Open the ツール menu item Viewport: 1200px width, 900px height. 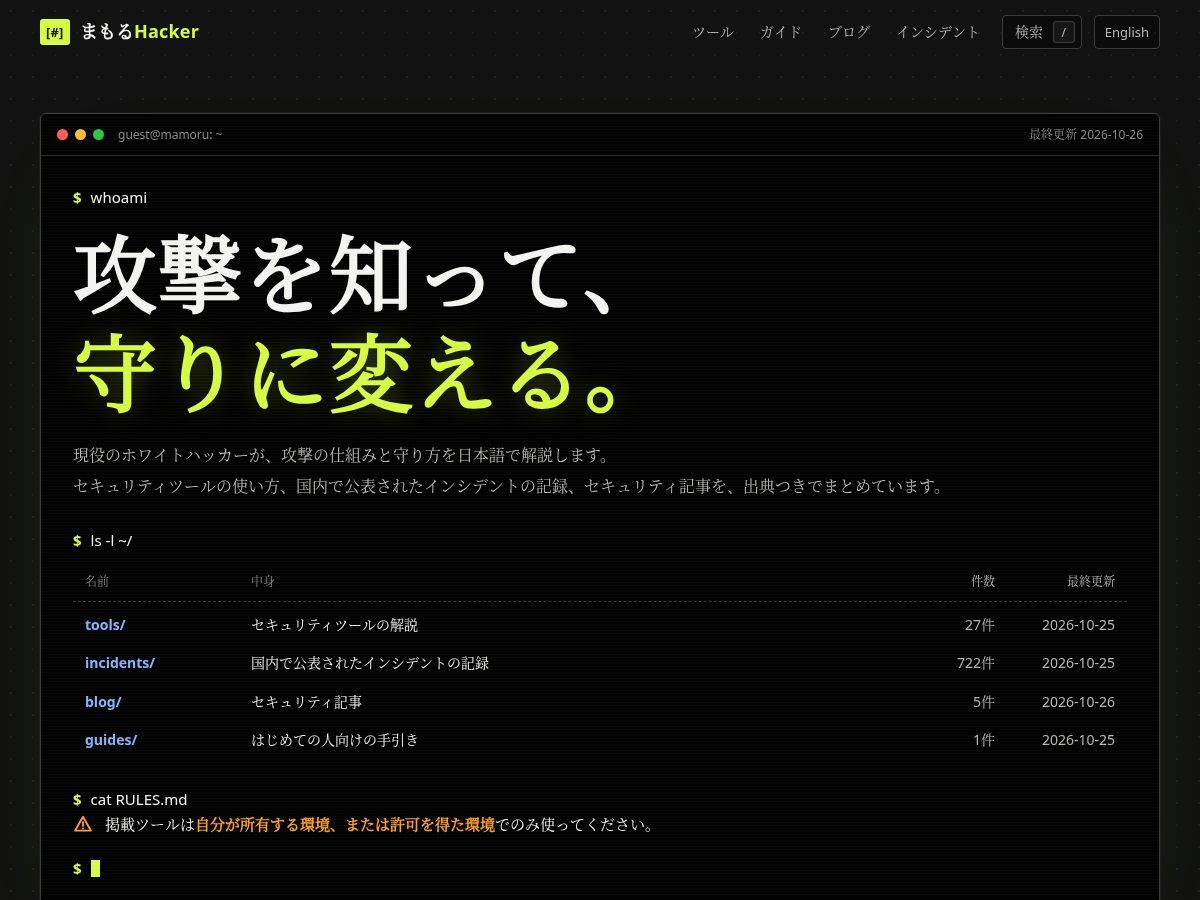713,32
